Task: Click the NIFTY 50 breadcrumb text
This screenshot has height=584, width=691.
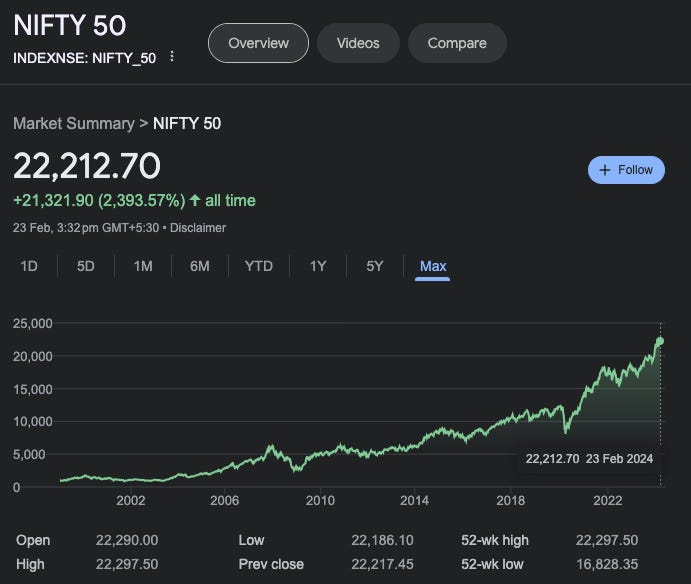Action: pyautogui.click(x=187, y=123)
